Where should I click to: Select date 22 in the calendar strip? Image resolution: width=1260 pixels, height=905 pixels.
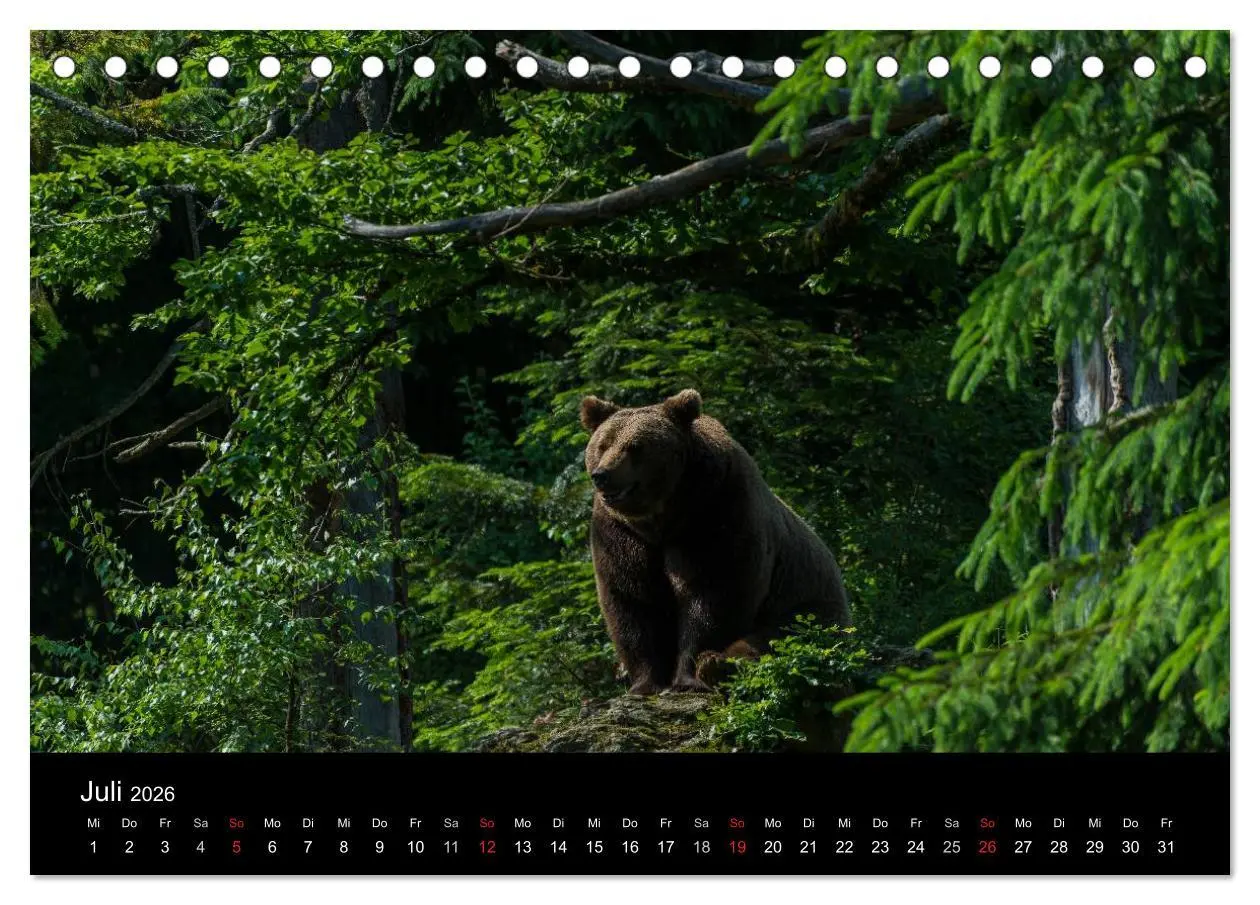click(x=844, y=847)
